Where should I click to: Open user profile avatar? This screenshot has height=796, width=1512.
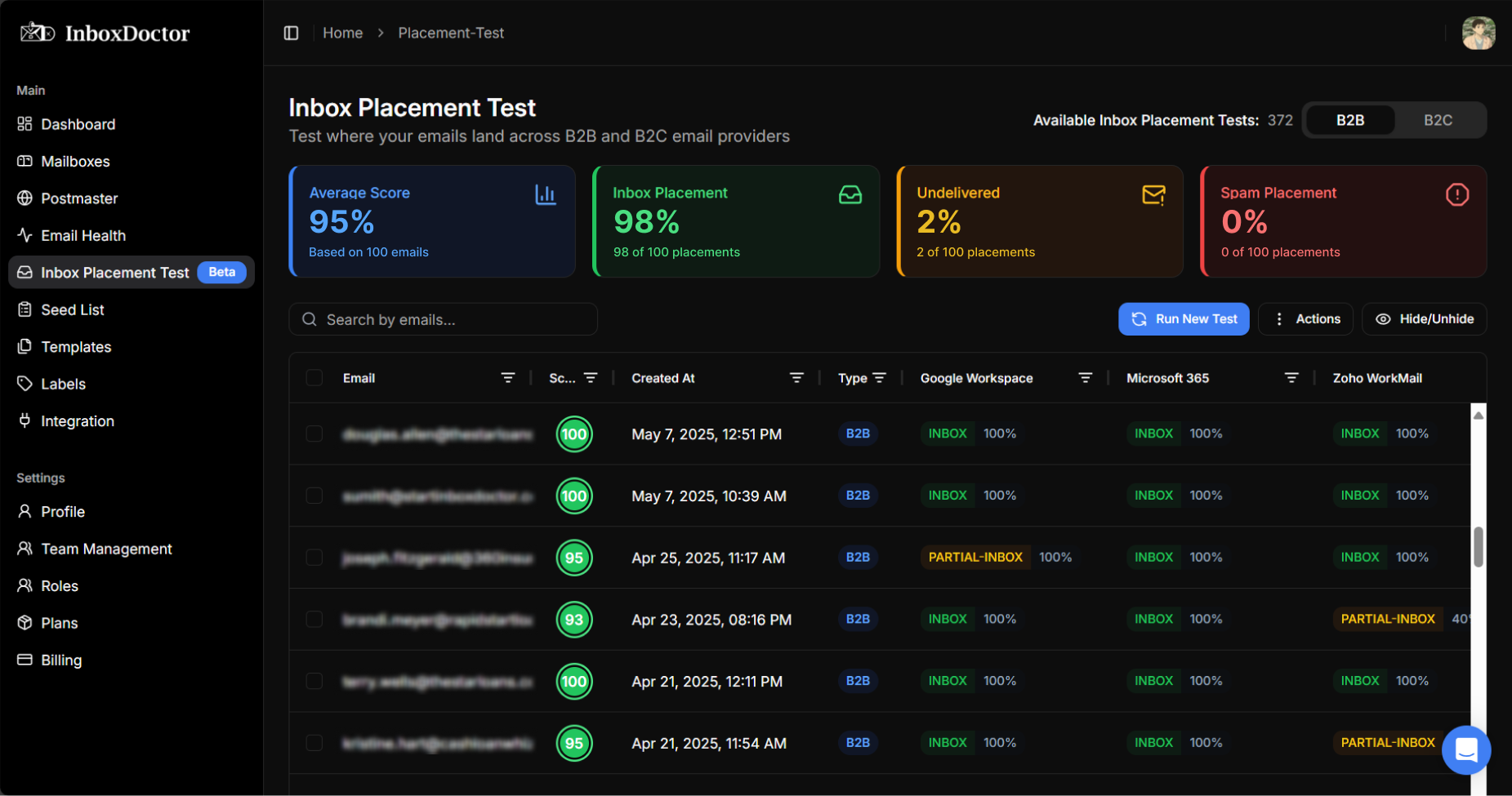[x=1478, y=33]
